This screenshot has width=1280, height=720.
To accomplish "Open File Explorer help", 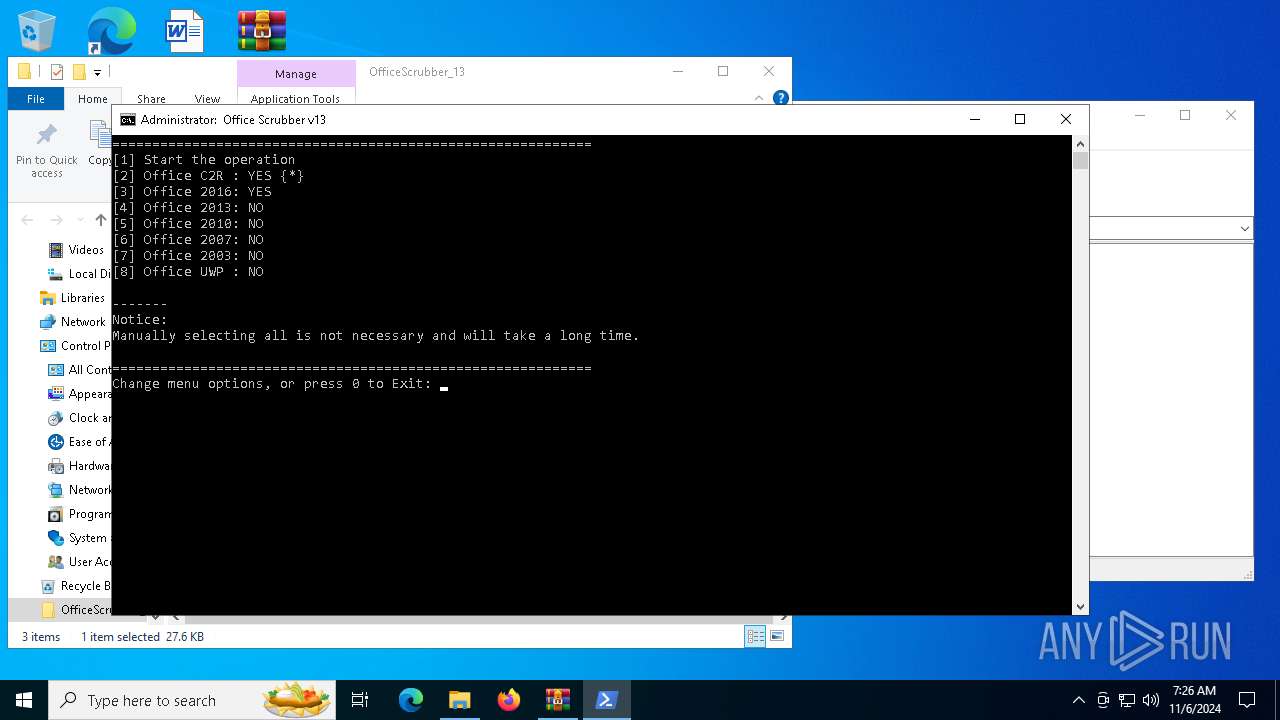I will tap(781, 98).
